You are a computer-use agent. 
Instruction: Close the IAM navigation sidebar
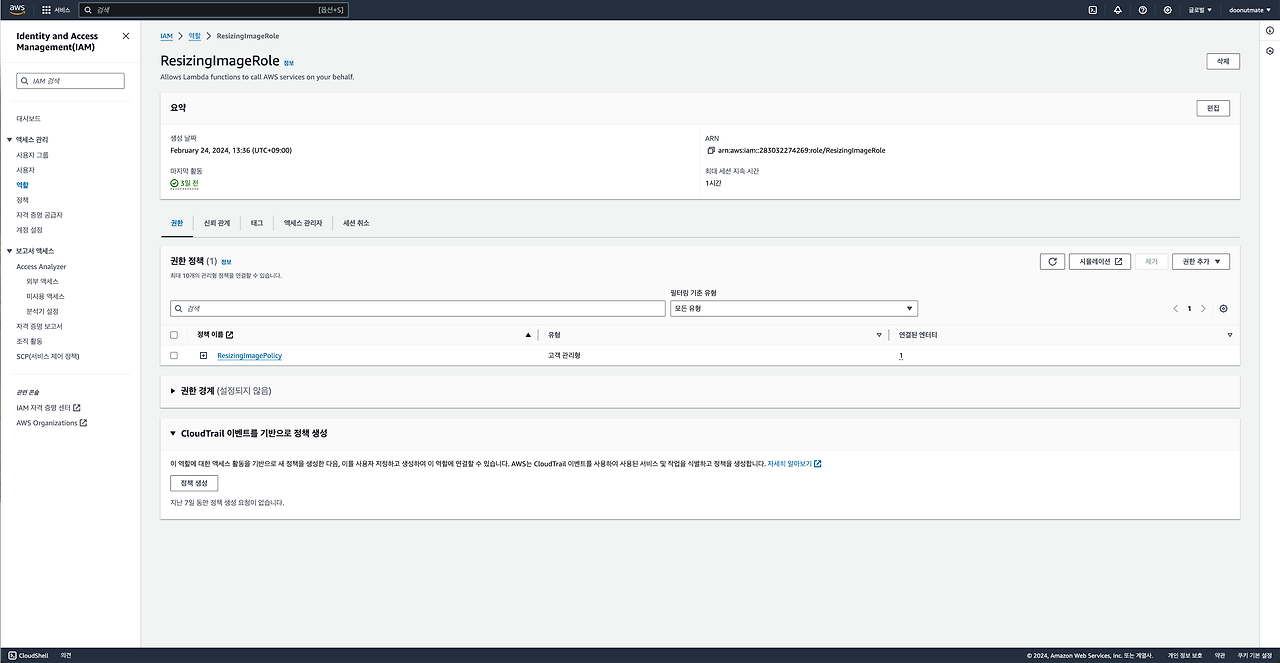[x=125, y=36]
